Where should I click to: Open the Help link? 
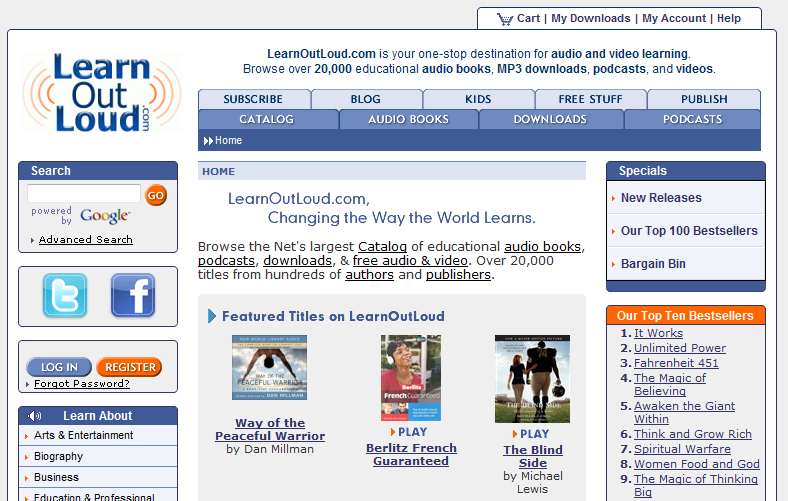pyautogui.click(x=729, y=19)
